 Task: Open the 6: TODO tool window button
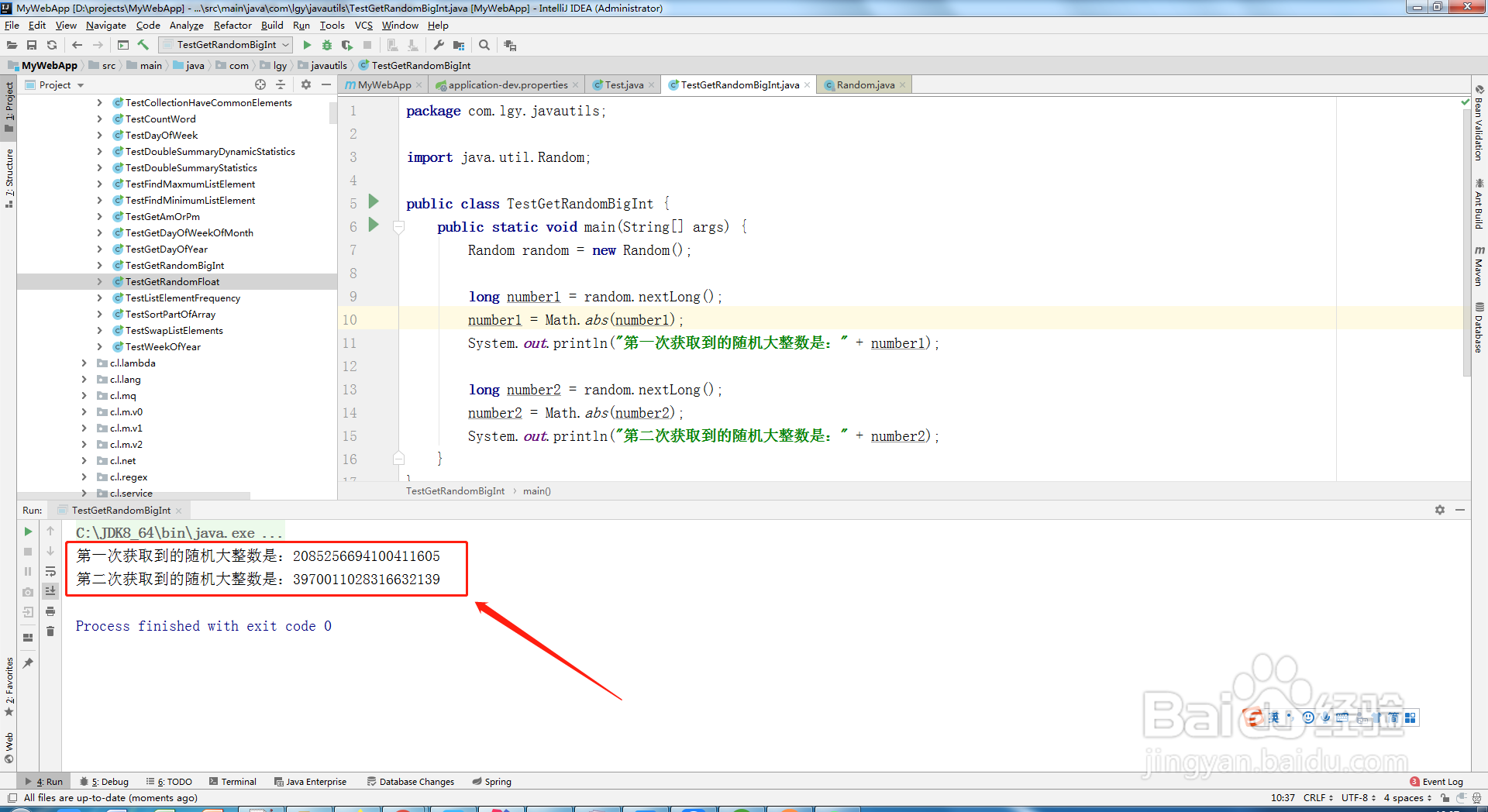170,782
